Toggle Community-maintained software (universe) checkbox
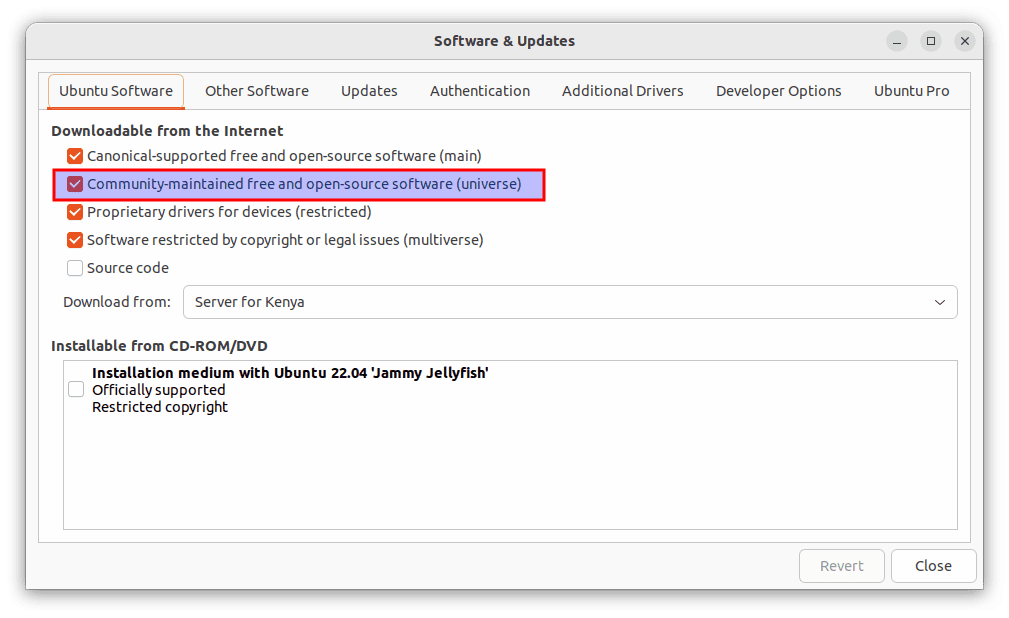1009x618 pixels. click(75, 184)
